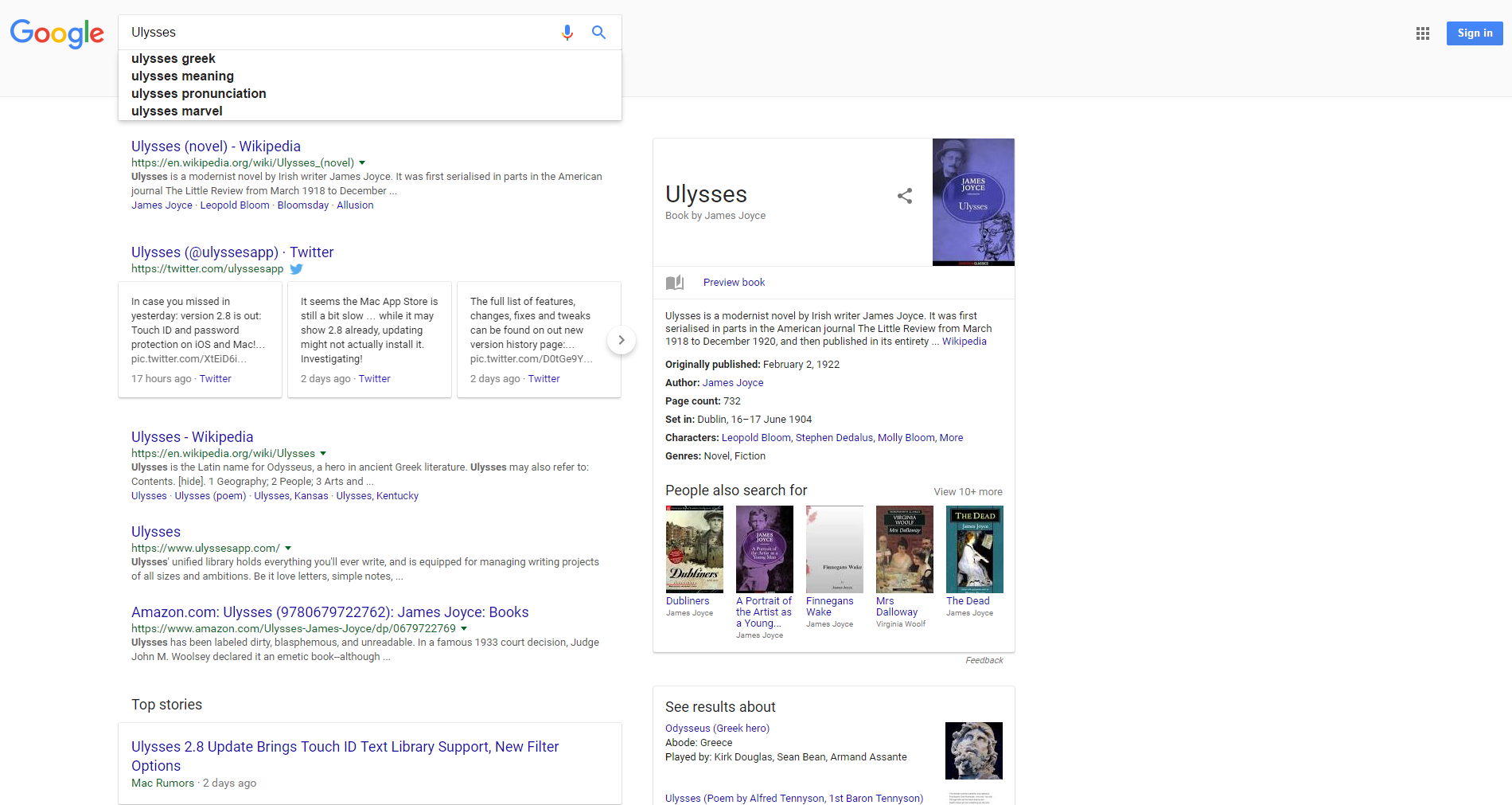
Task: Click the Odysseus statue thumbnail
Action: [974, 751]
